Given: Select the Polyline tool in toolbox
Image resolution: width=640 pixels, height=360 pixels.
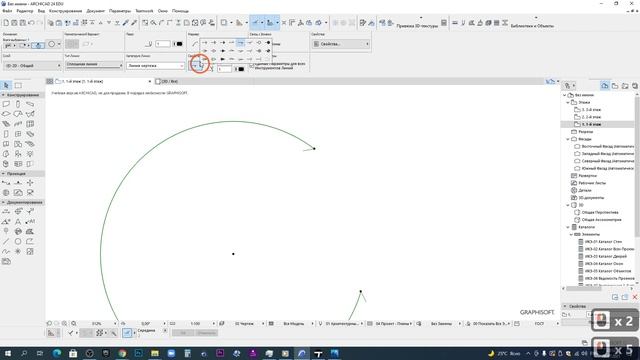Looking at the screenshot, I should 30,242.
